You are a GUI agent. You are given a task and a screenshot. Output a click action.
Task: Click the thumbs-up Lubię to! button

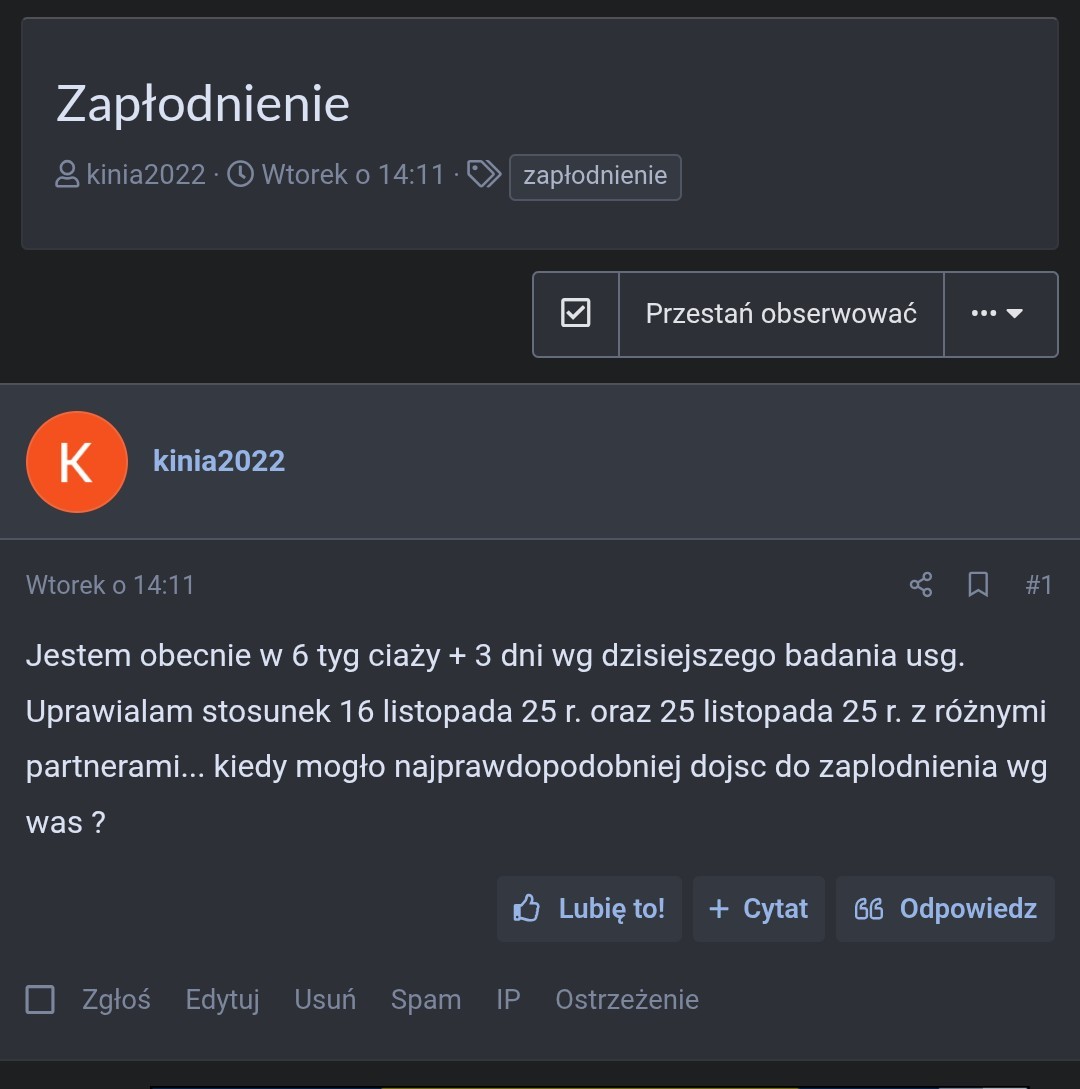[589, 908]
